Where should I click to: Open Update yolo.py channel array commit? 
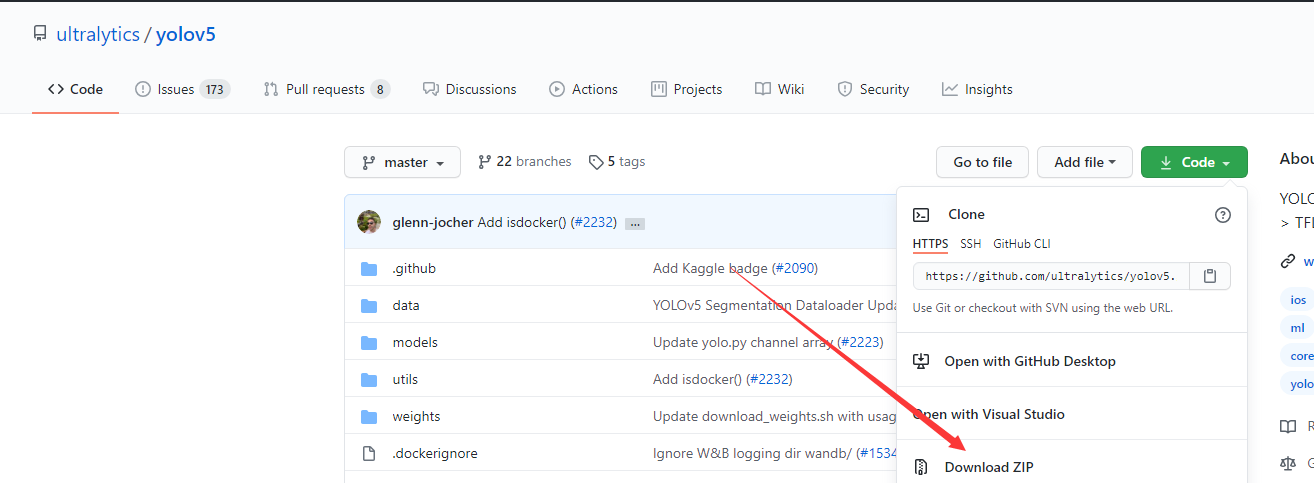pos(743,342)
